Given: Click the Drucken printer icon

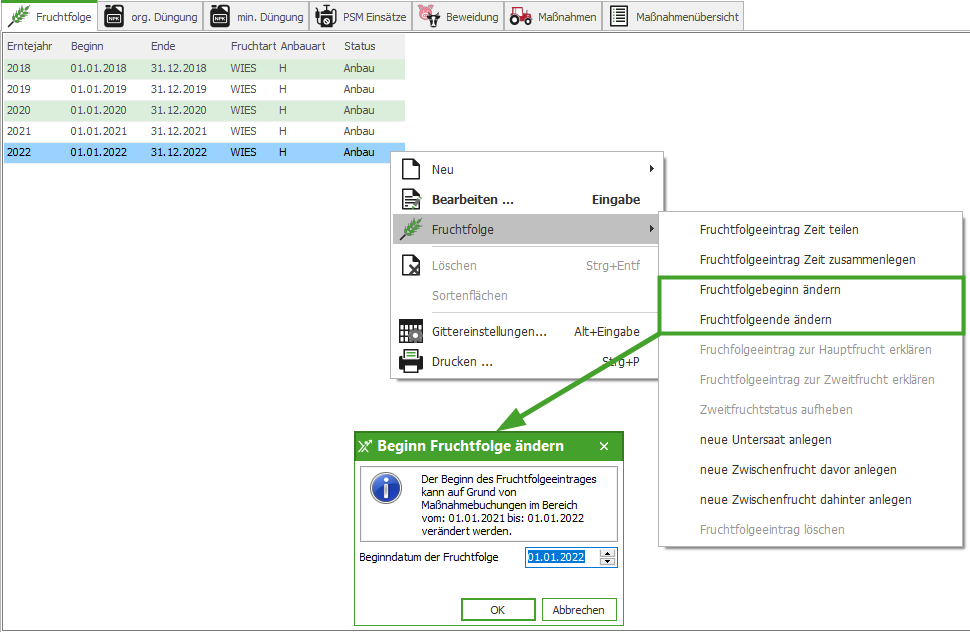Looking at the screenshot, I should [411, 362].
